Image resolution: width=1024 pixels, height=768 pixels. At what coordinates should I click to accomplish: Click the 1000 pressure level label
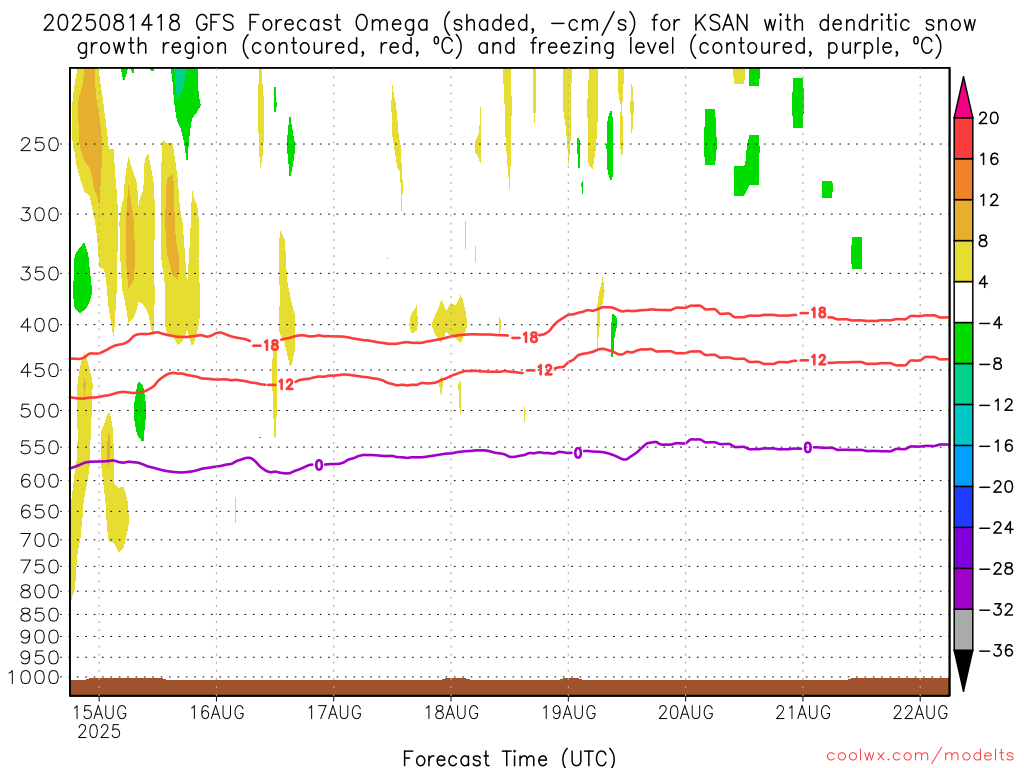(x=35, y=677)
